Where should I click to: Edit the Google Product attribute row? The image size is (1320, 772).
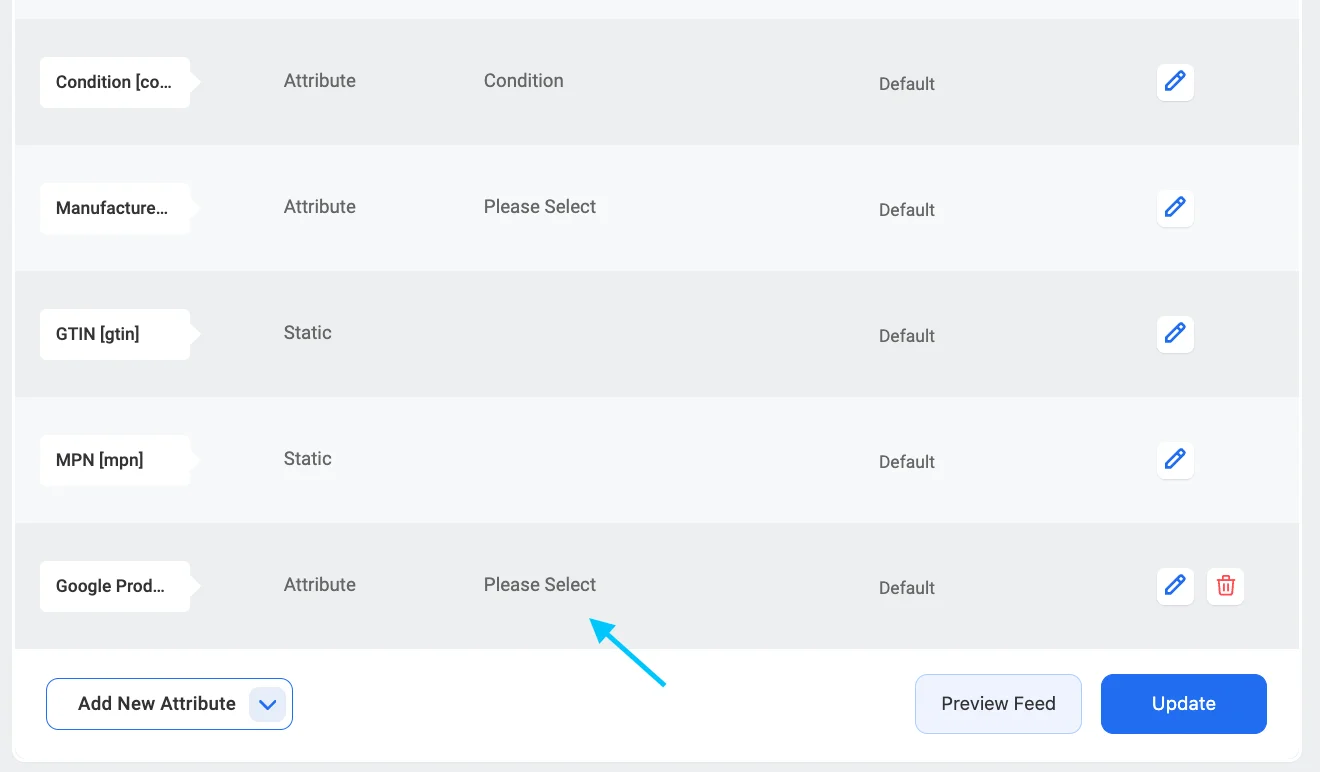click(x=1175, y=586)
